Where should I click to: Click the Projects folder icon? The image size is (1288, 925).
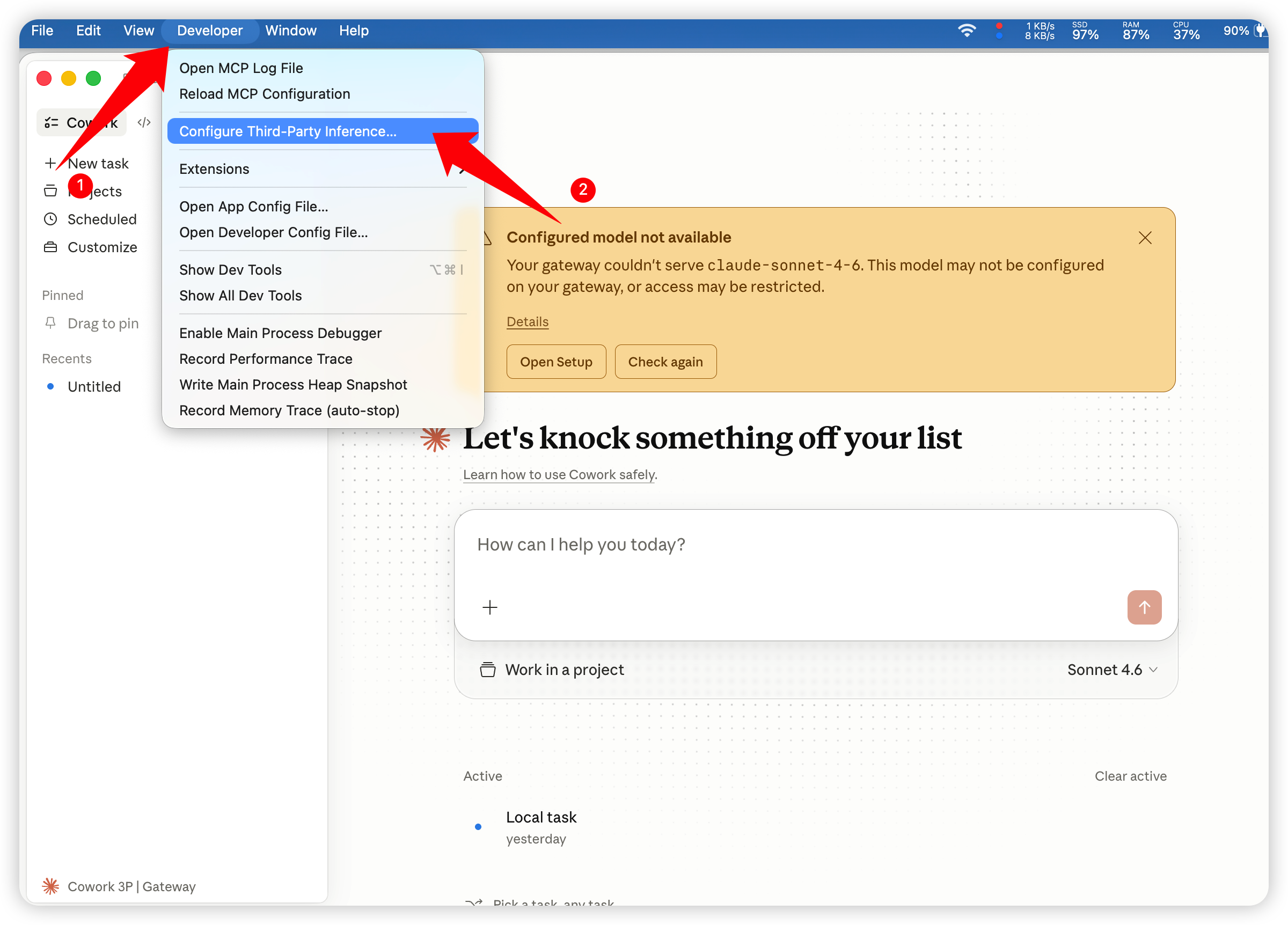pyautogui.click(x=50, y=192)
